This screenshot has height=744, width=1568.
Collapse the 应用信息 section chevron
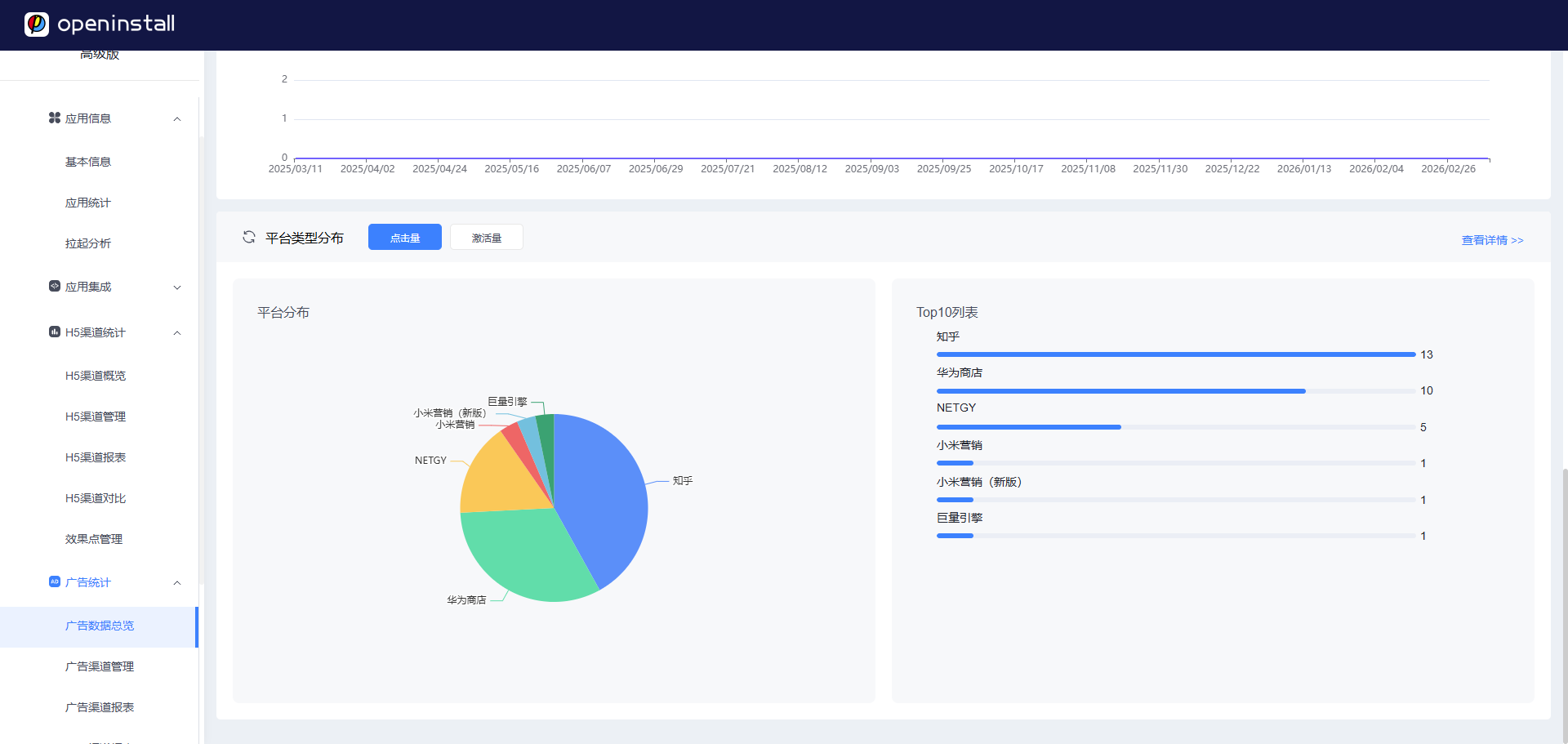(177, 119)
